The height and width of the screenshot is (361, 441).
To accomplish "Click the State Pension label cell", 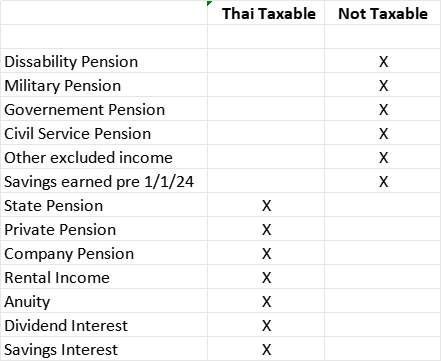I will [104, 205].
